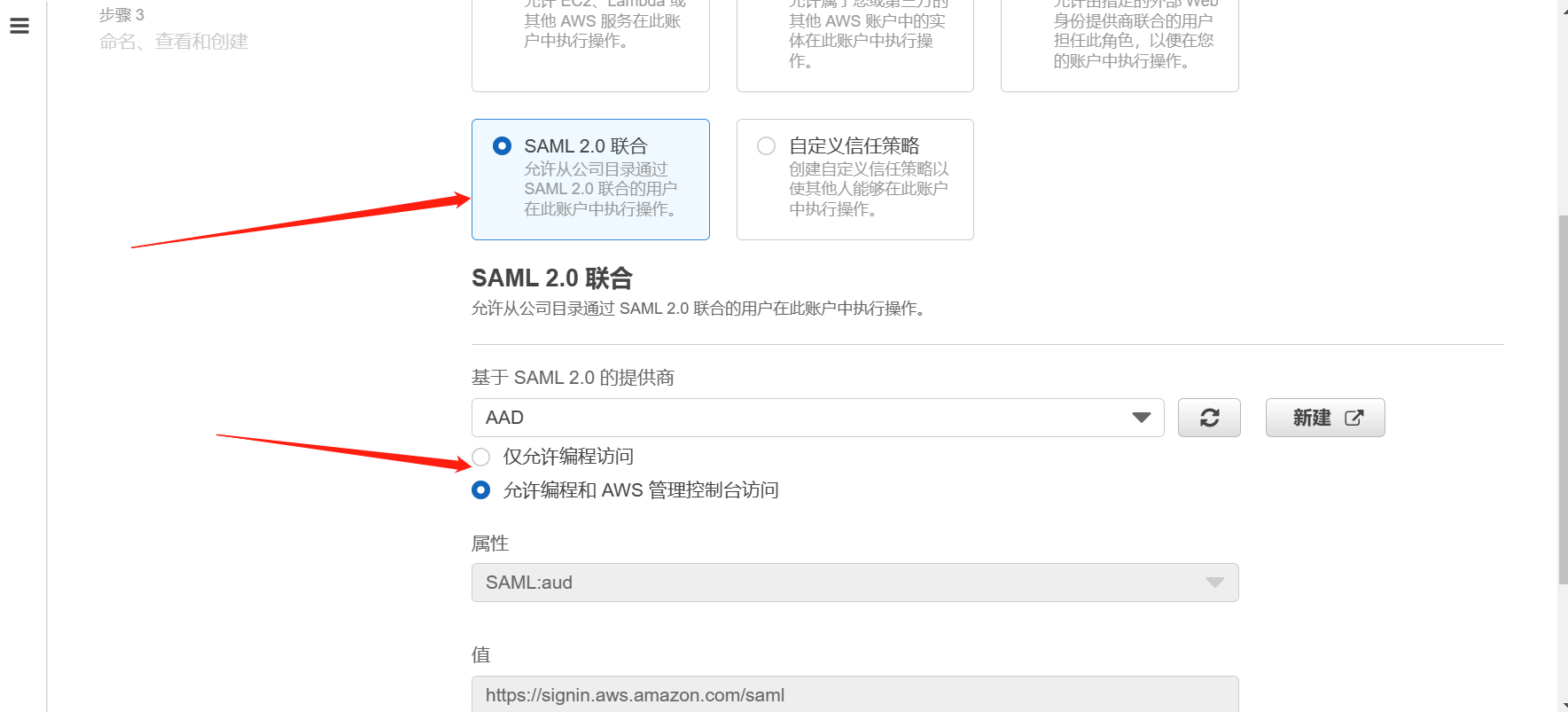The height and width of the screenshot is (712, 1568).
Task: Choose 仅允许编程访问 radio button
Action: (481, 457)
